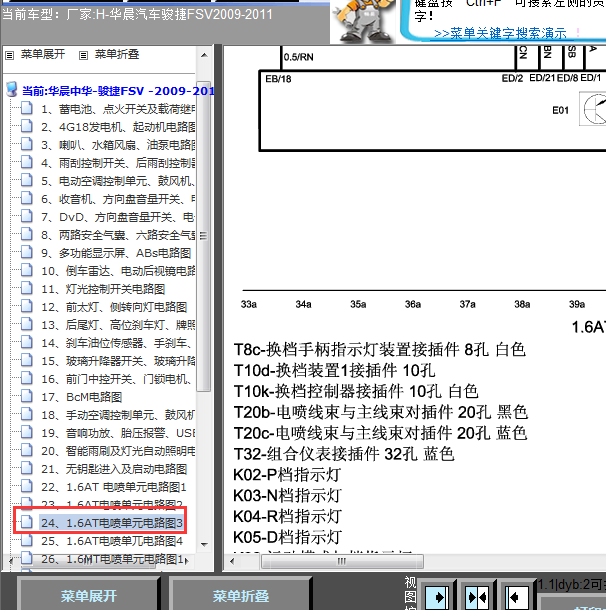Viewport: 606px width, 610px height.
Task: Click the inward-arrows view mode icon
Action: tap(477, 597)
